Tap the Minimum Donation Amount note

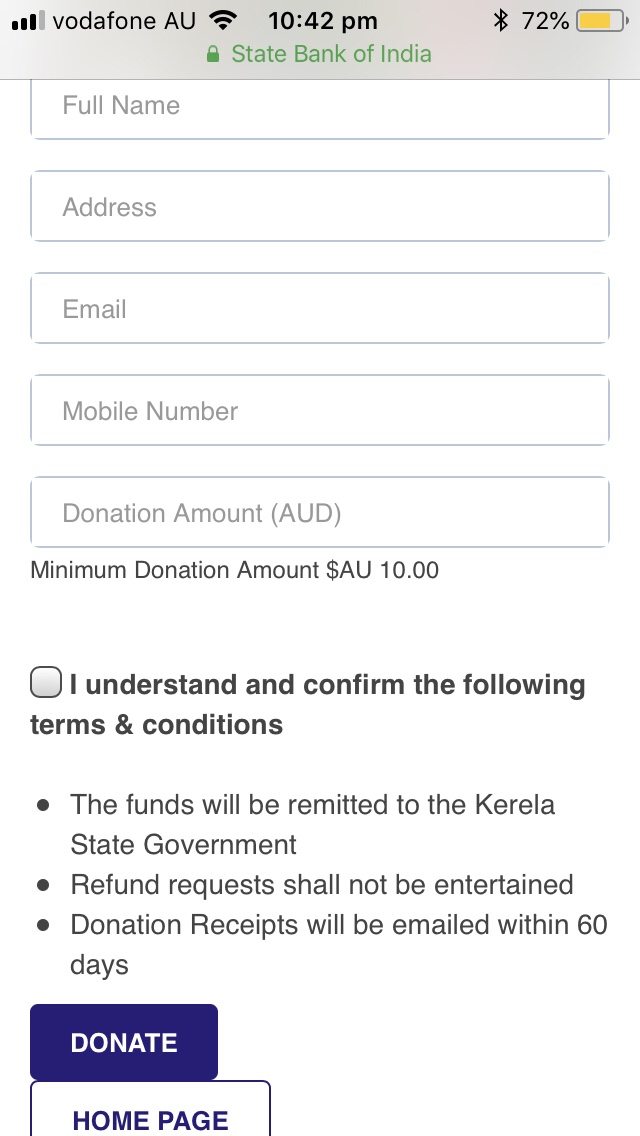tap(235, 571)
